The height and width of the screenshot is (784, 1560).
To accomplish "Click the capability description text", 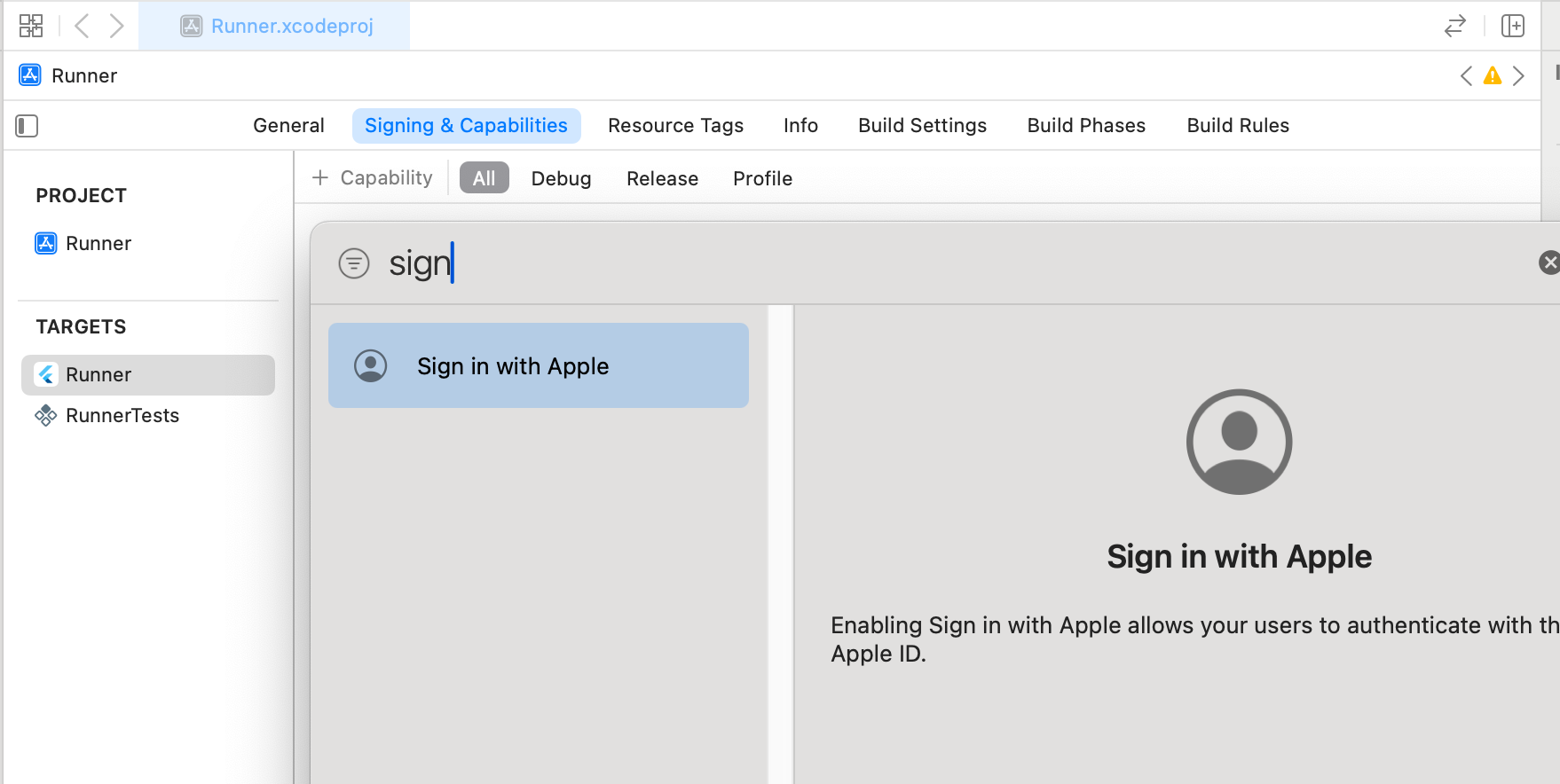I will tap(1194, 639).
